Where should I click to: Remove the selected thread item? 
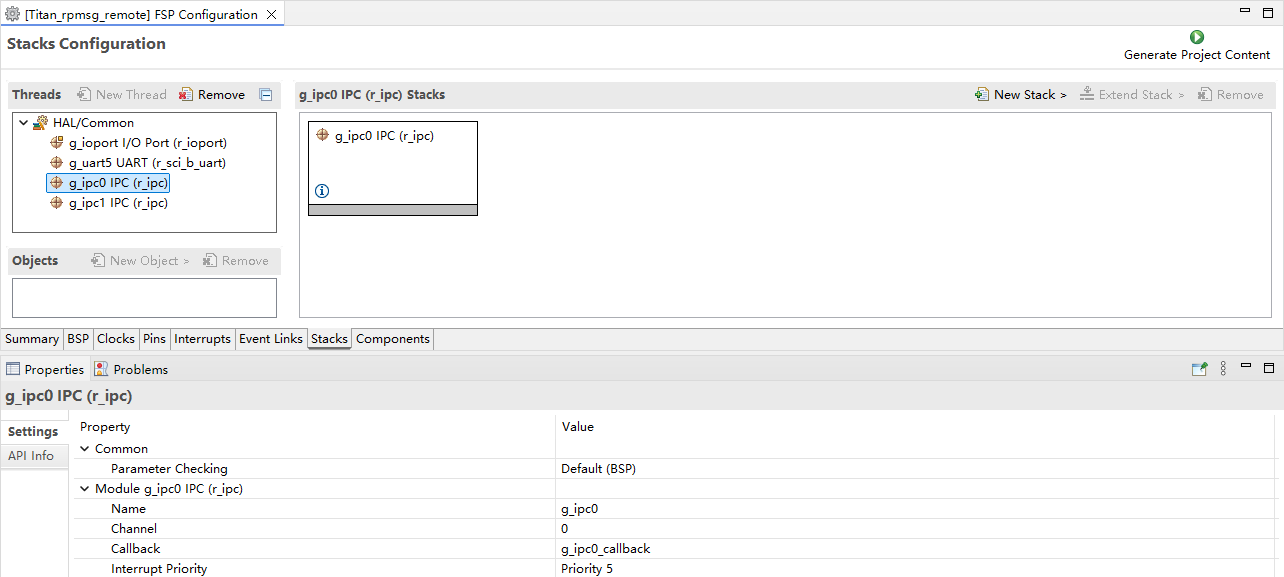coord(212,95)
